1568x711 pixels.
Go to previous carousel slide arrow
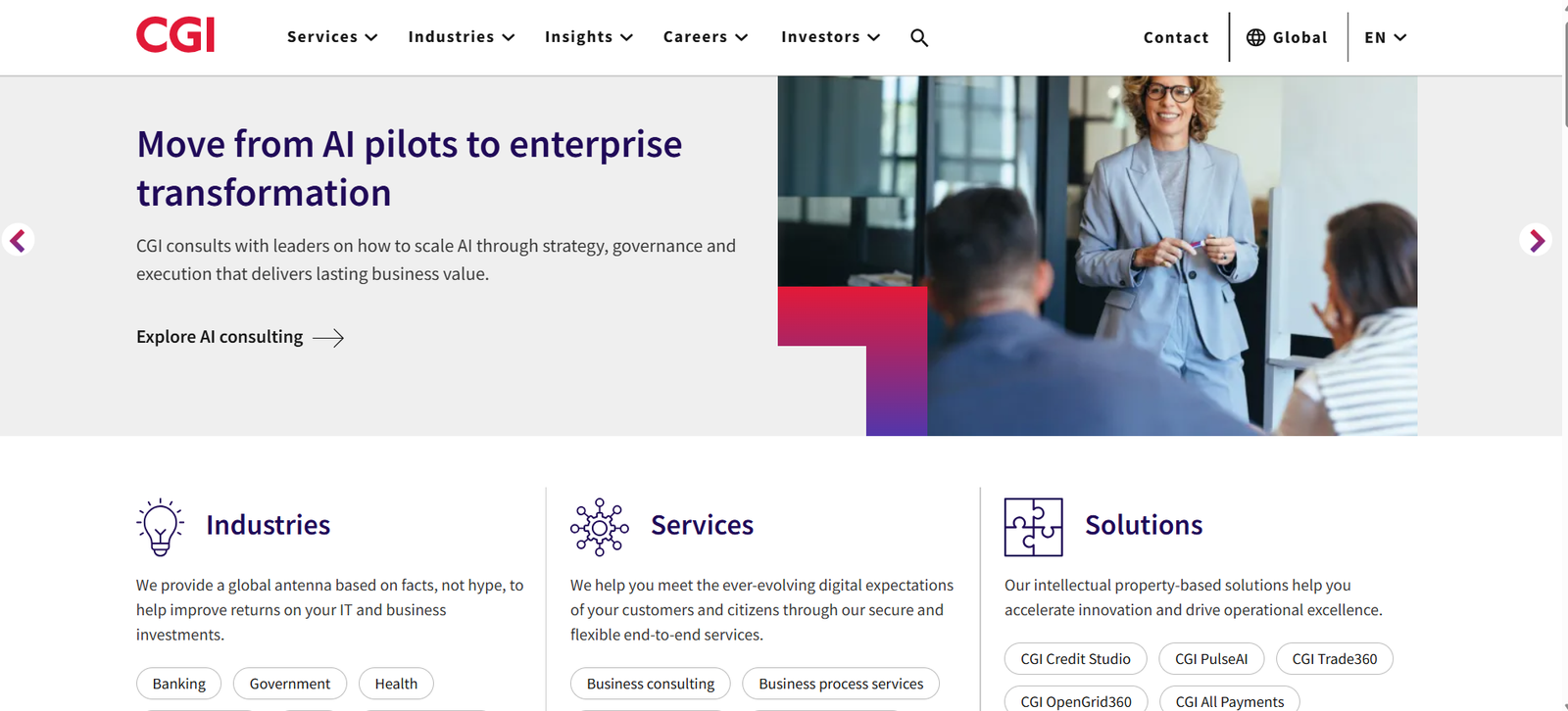(18, 240)
